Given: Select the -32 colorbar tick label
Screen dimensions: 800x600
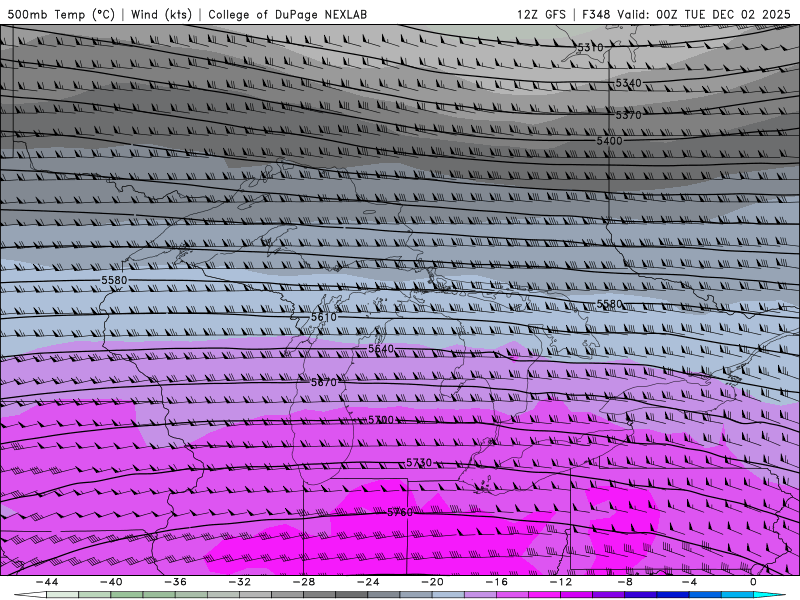Looking at the screenshot, I should 240,582.
